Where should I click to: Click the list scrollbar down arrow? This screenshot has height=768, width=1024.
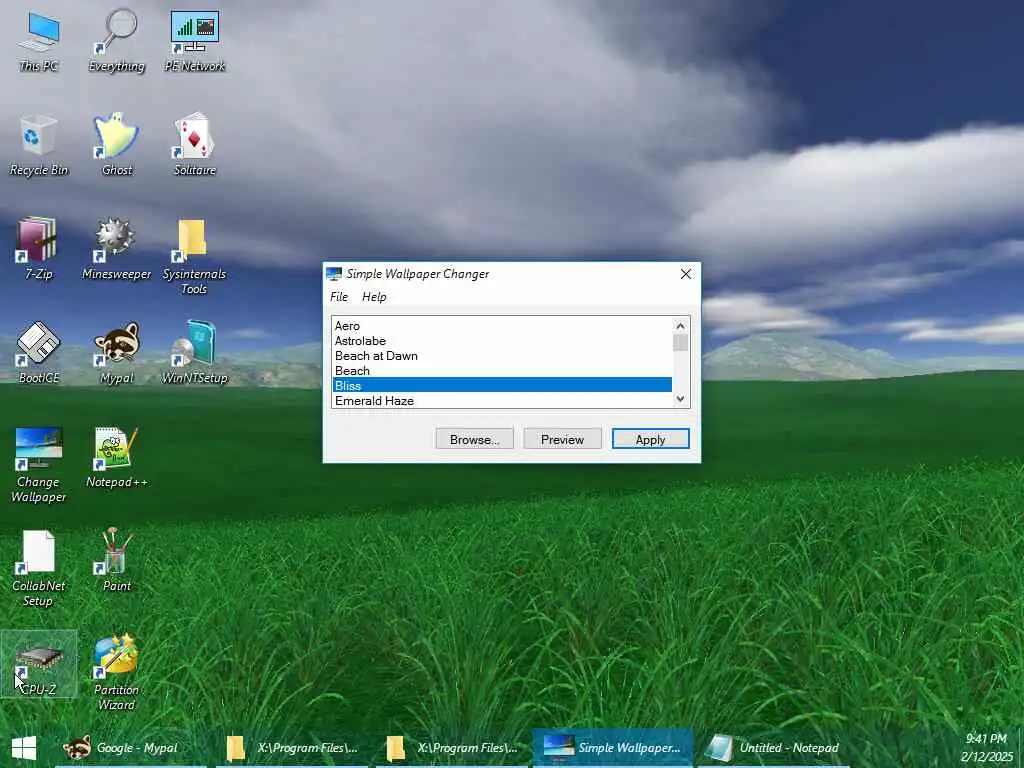click(680, 399)
